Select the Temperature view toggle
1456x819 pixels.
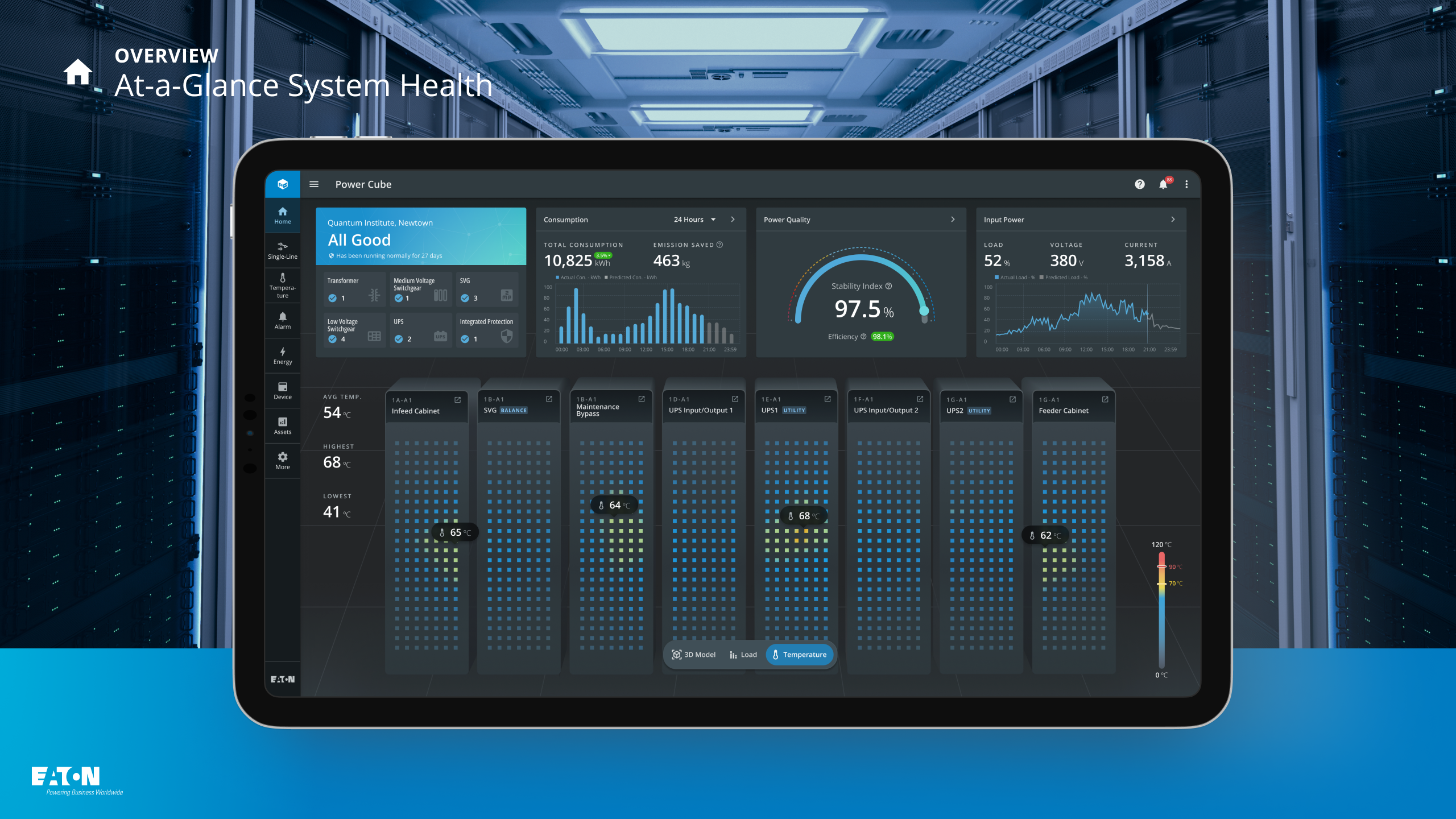(799, 655)
